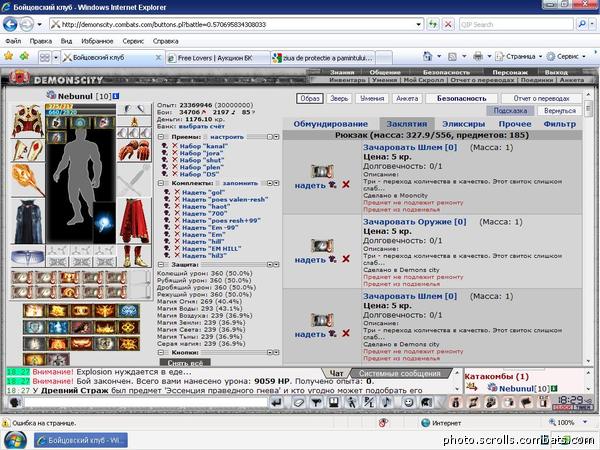600x450 pixels.
Task: Switch to the Обмундирование inventory tab
Action: [331, 124]
